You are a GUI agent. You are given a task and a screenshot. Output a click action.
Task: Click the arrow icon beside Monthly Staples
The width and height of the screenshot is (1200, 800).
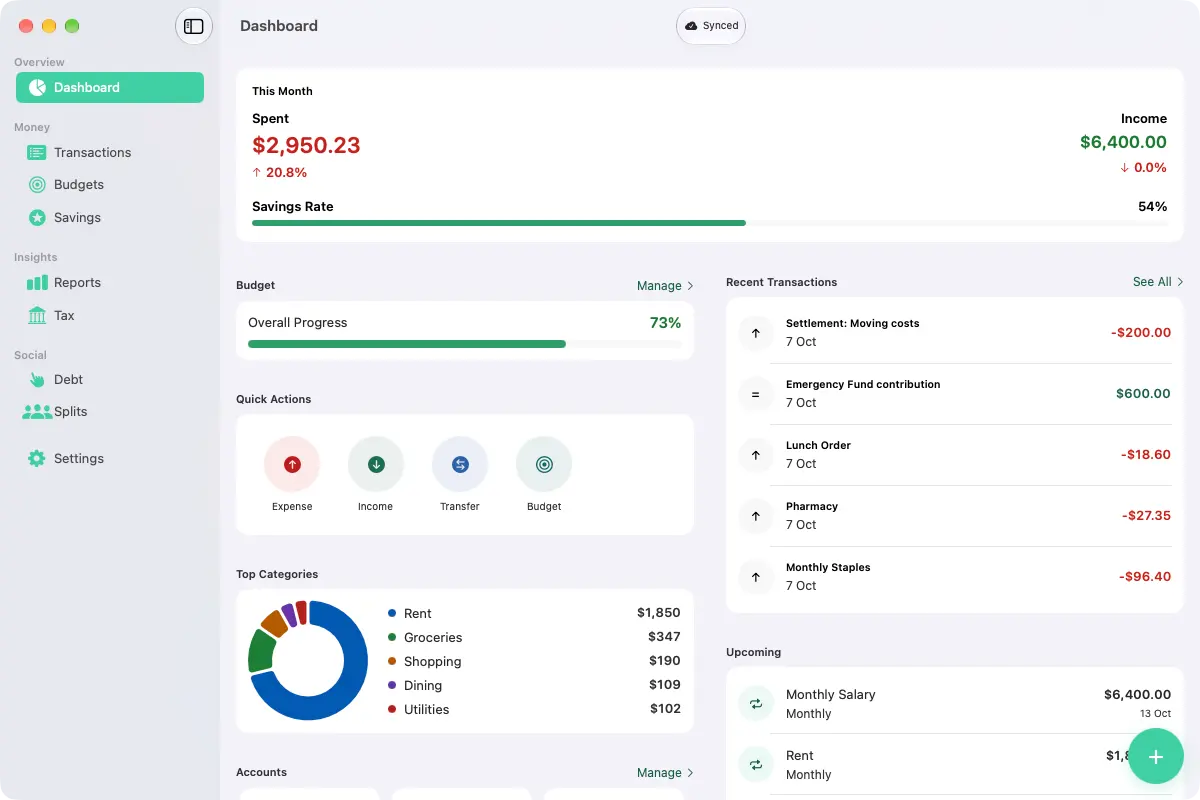point(756,577)
